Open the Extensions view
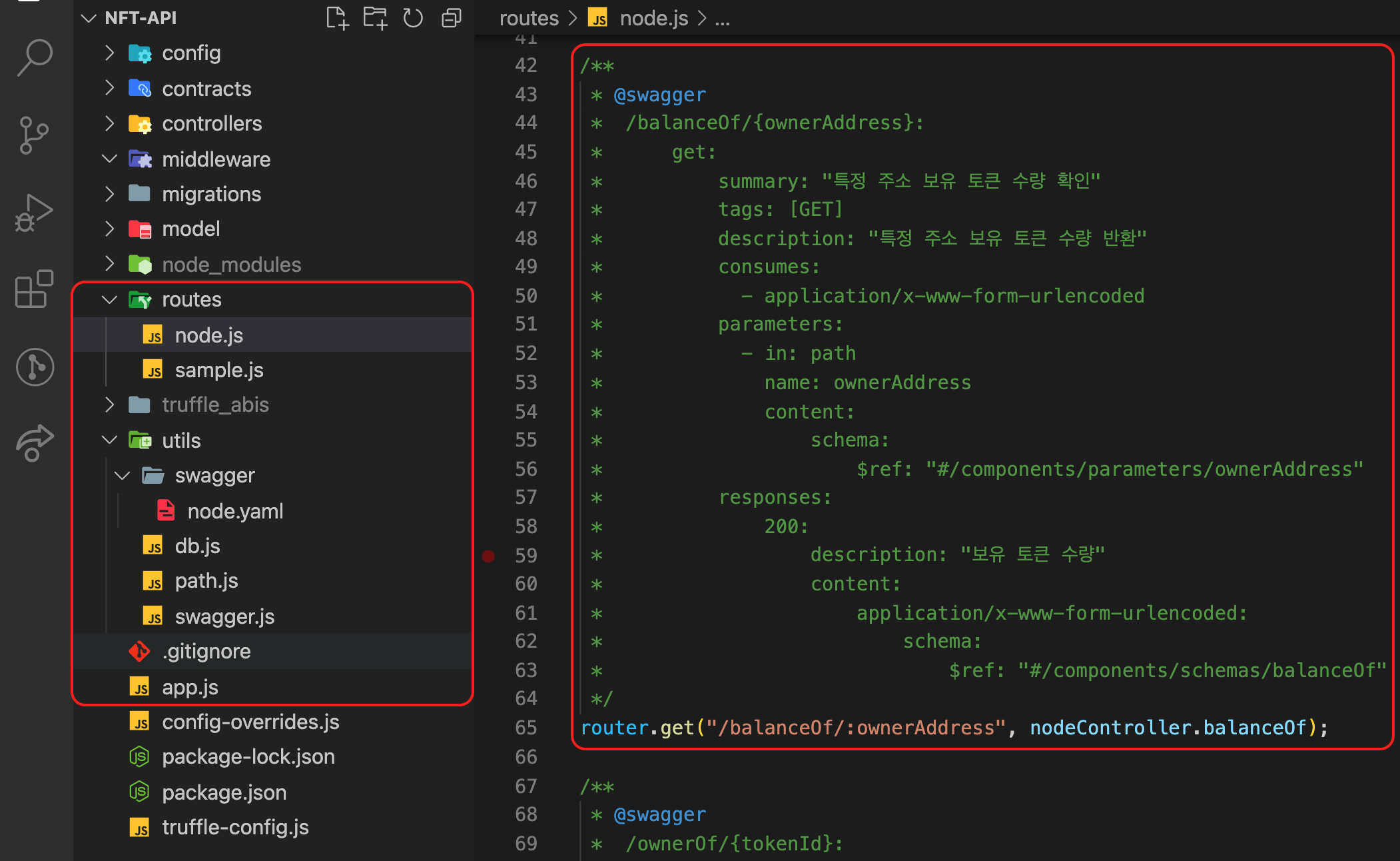 point(33,289)
